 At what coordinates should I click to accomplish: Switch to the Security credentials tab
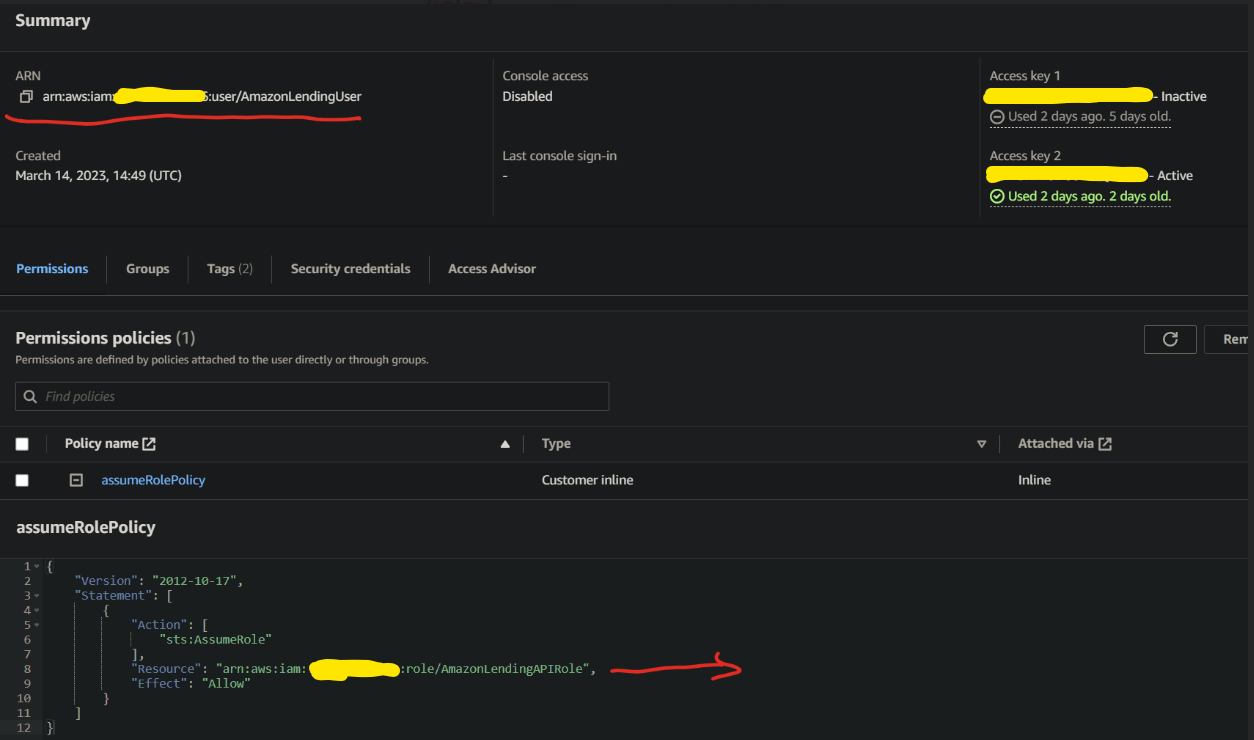click(350, 268)
